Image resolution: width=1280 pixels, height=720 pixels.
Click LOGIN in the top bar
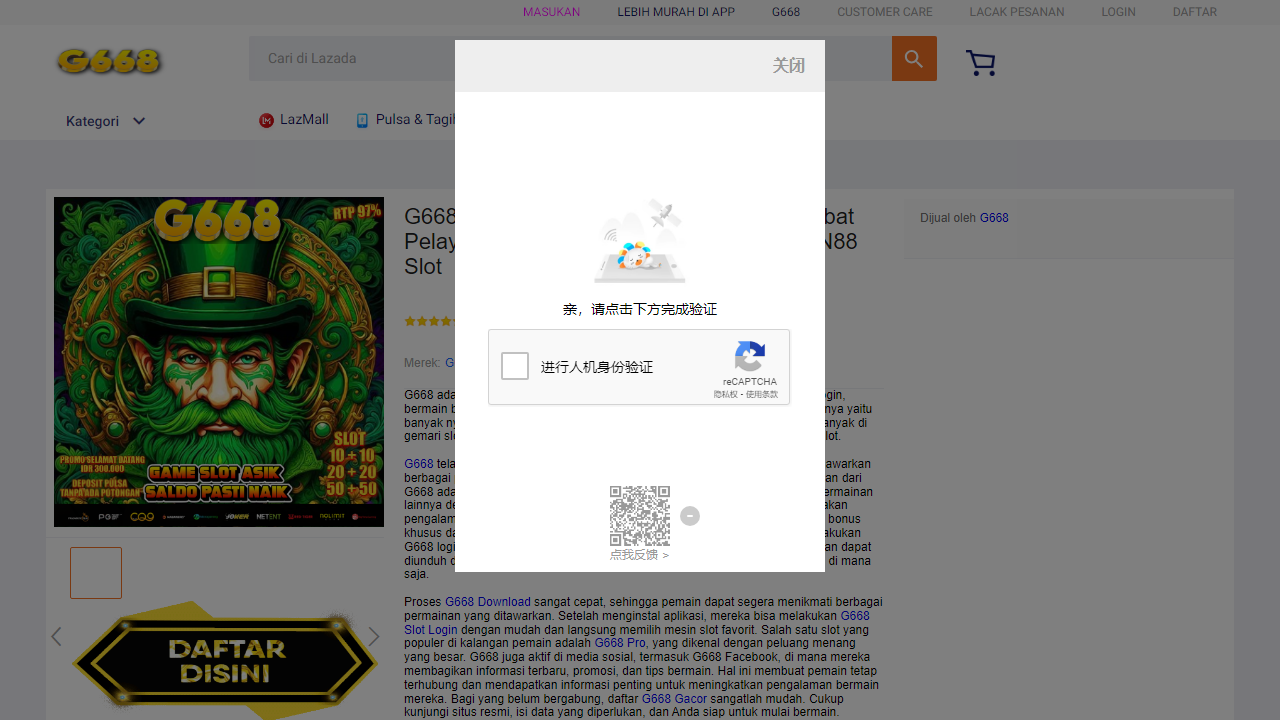click(x=1118, y=12)
